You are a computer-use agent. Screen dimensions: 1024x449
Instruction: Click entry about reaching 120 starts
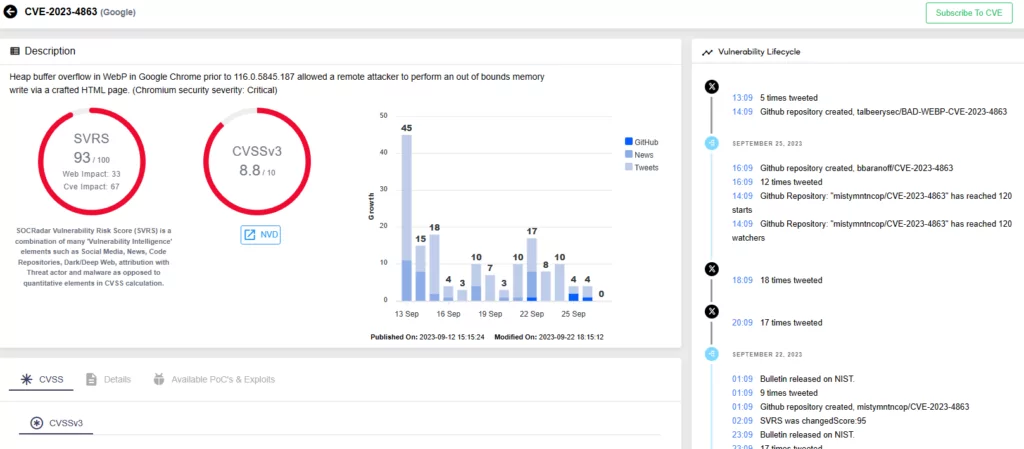[x=872, y=203]
